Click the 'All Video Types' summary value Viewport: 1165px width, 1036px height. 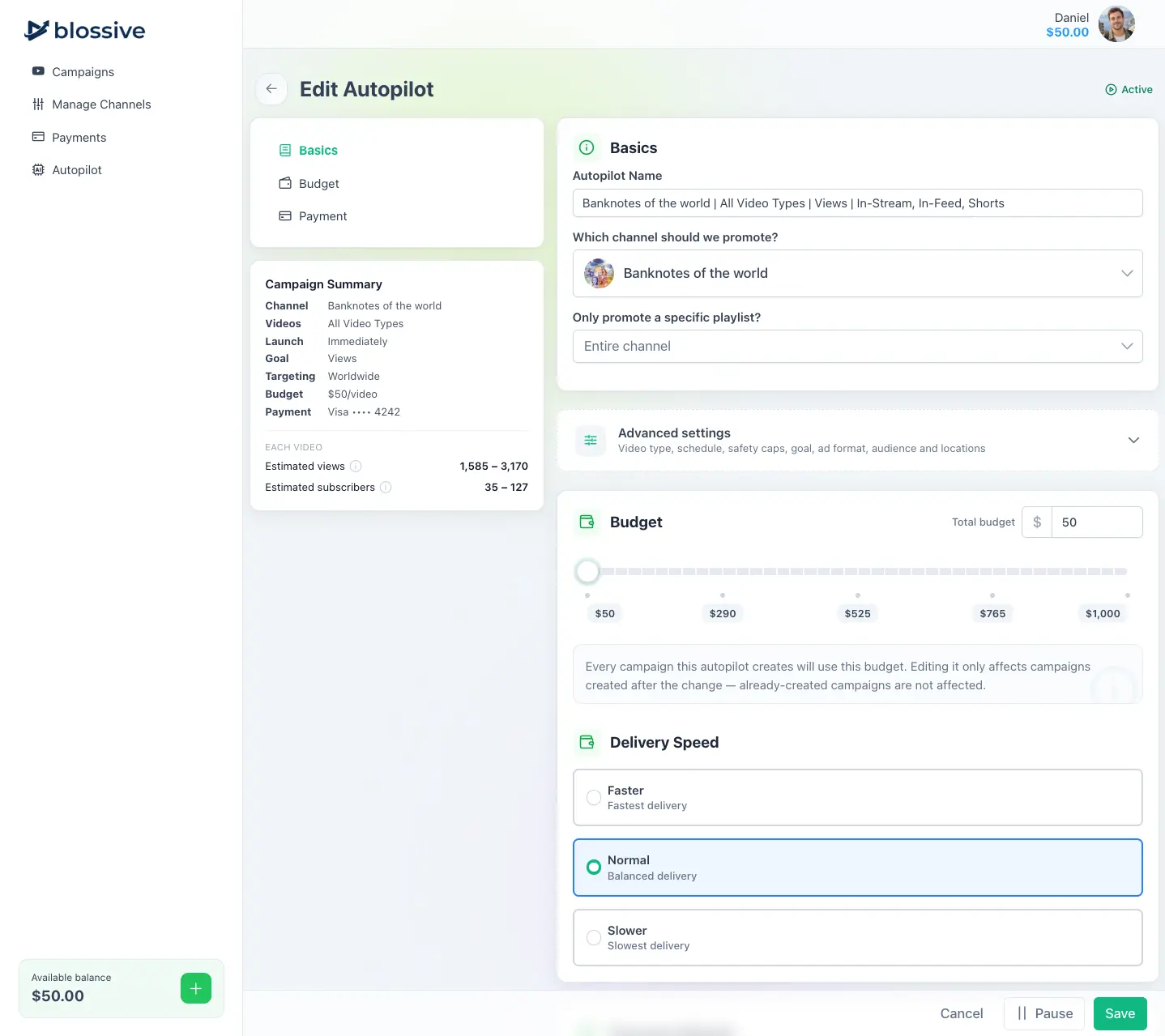365,324
